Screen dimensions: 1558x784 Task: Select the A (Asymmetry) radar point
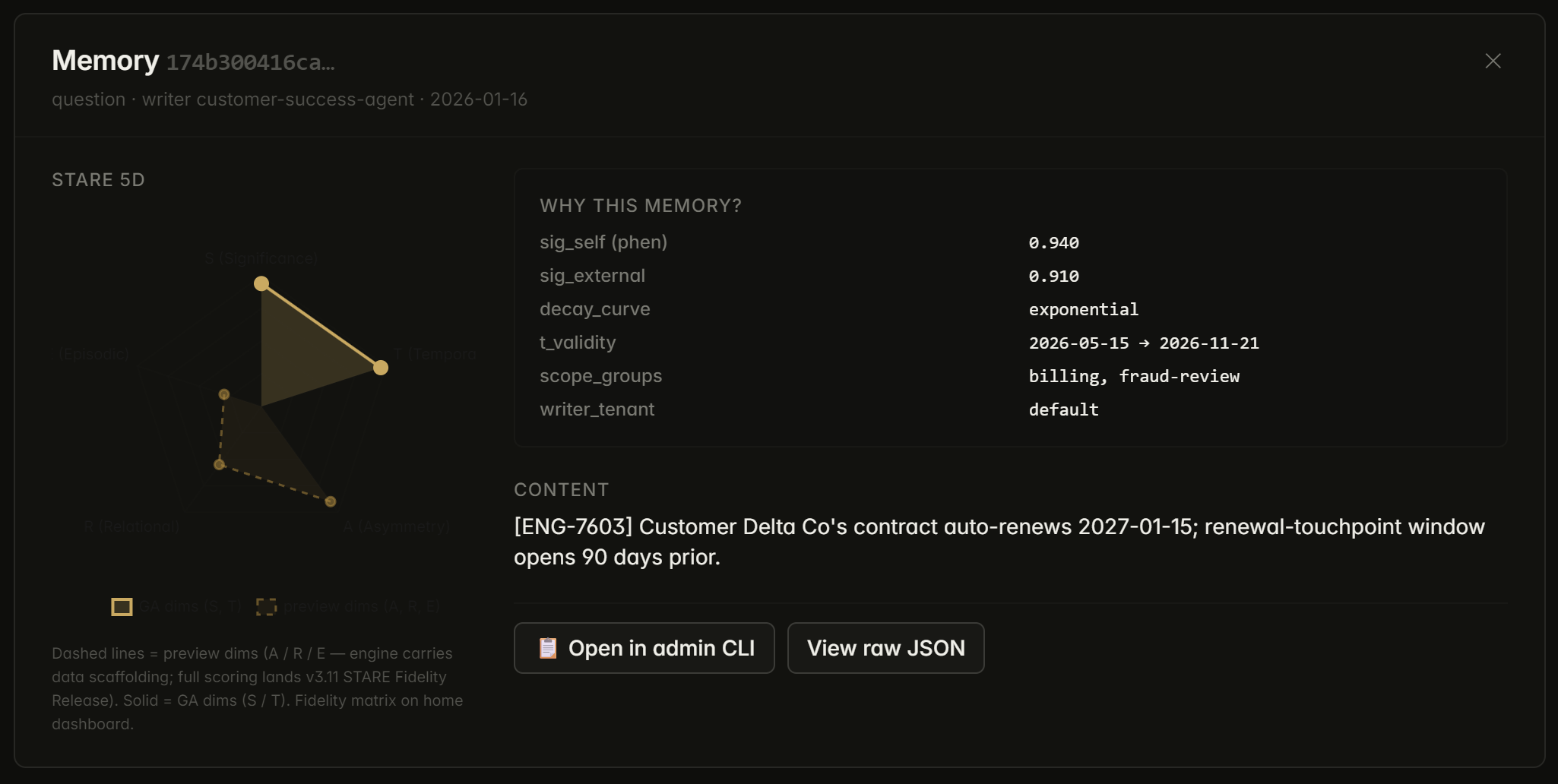tap(331, 501)
